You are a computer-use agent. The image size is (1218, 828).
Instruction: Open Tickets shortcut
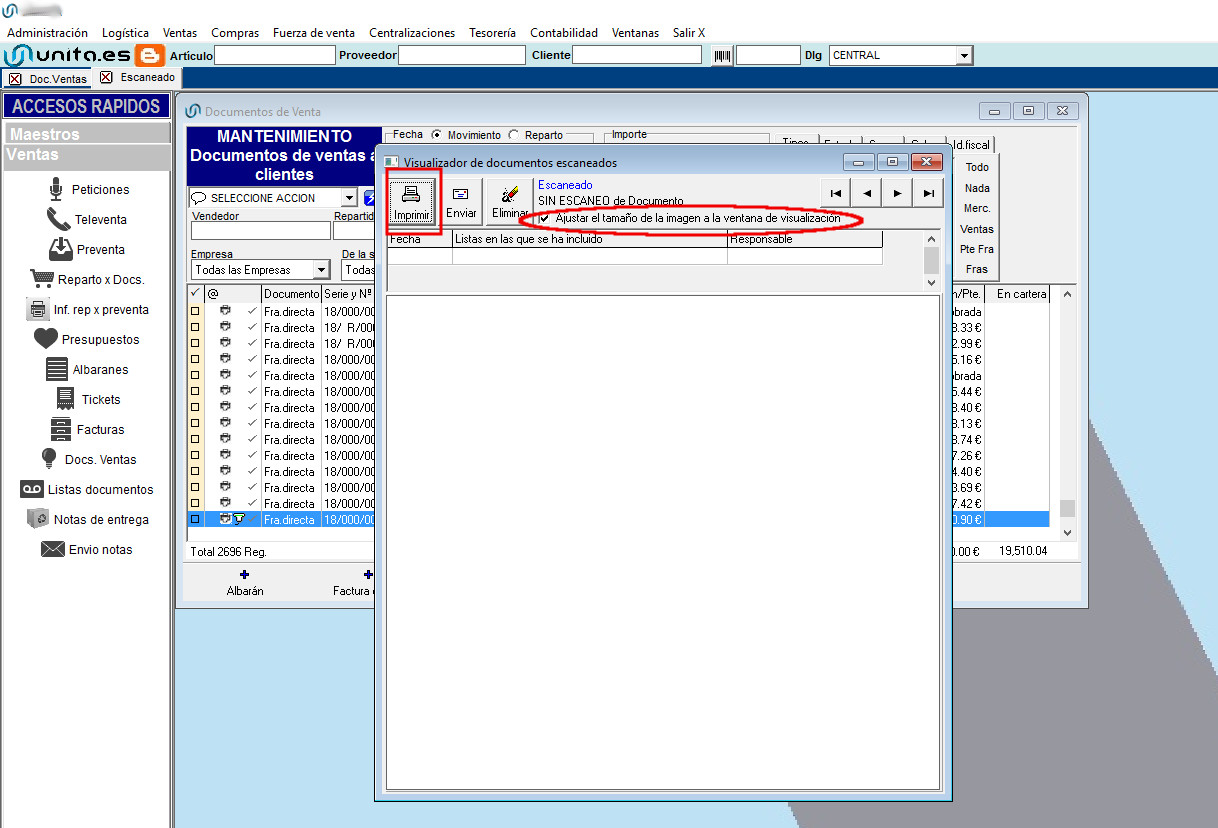pyautogui.click(x=87, y=399)
